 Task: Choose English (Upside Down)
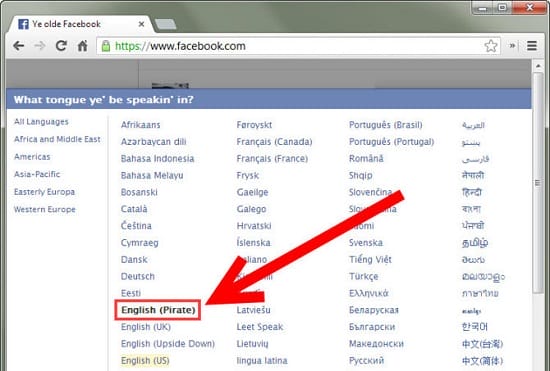point(168,344)
